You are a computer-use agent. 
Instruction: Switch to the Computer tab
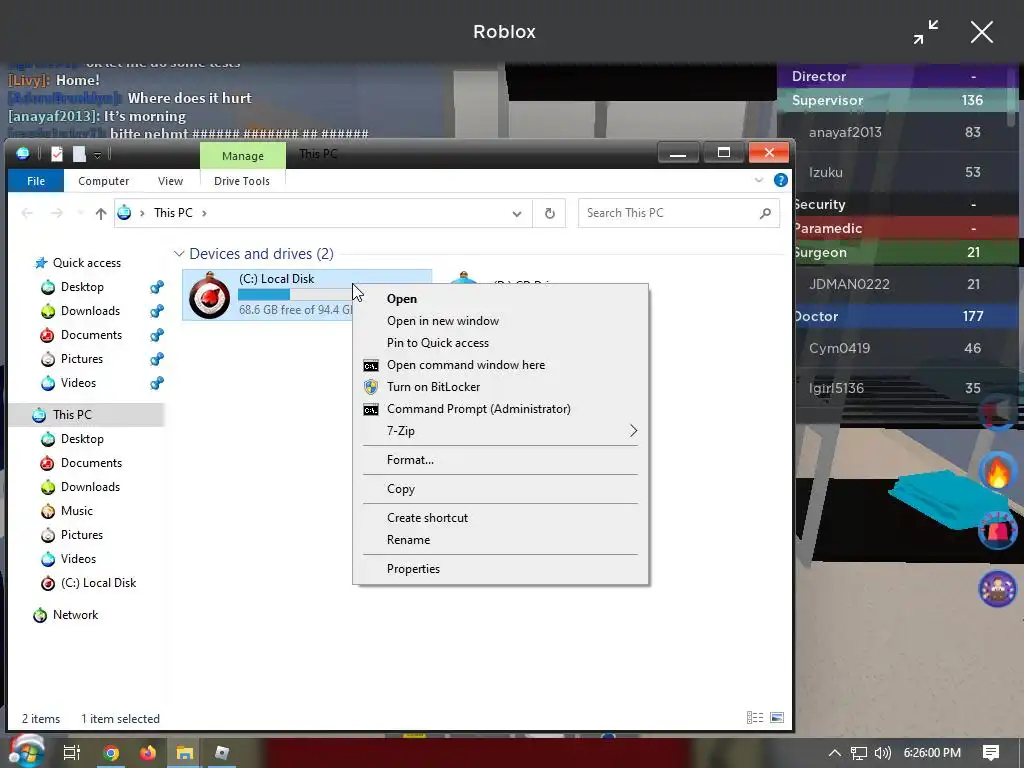pos(103,181)
